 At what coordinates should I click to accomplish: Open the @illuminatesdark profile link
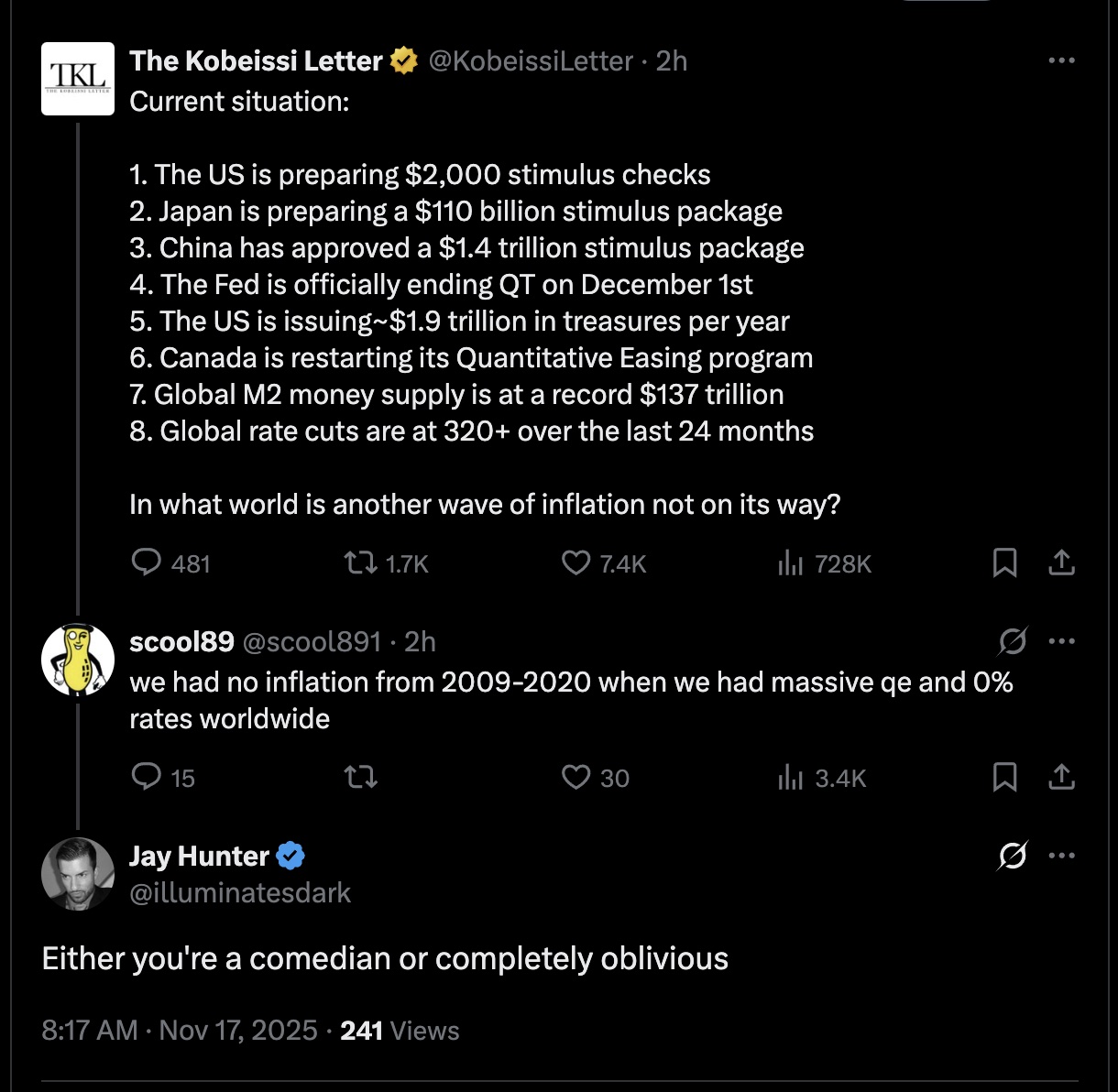(x=240, y=892)
